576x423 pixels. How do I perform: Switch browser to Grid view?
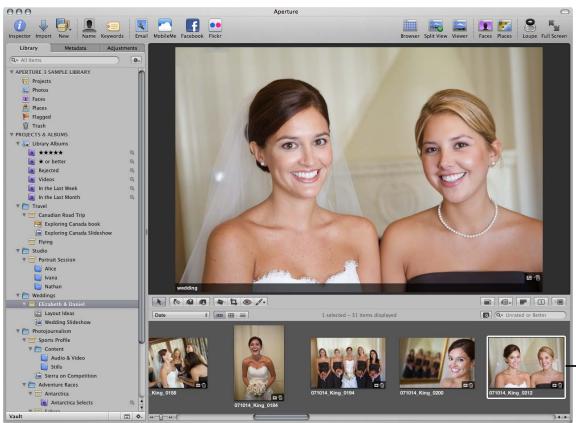coord(231,315)
